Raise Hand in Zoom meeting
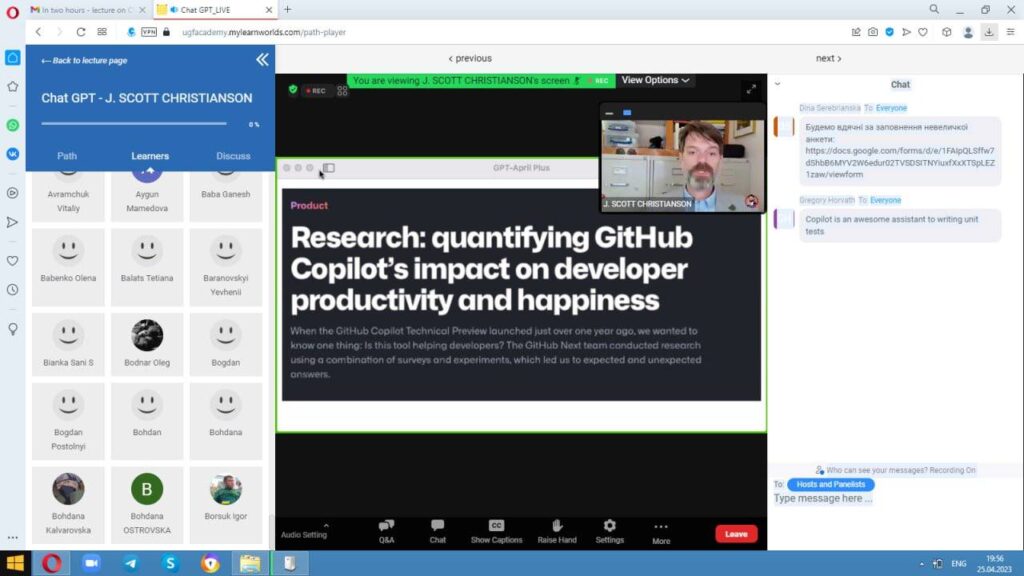 click(557, 531)
